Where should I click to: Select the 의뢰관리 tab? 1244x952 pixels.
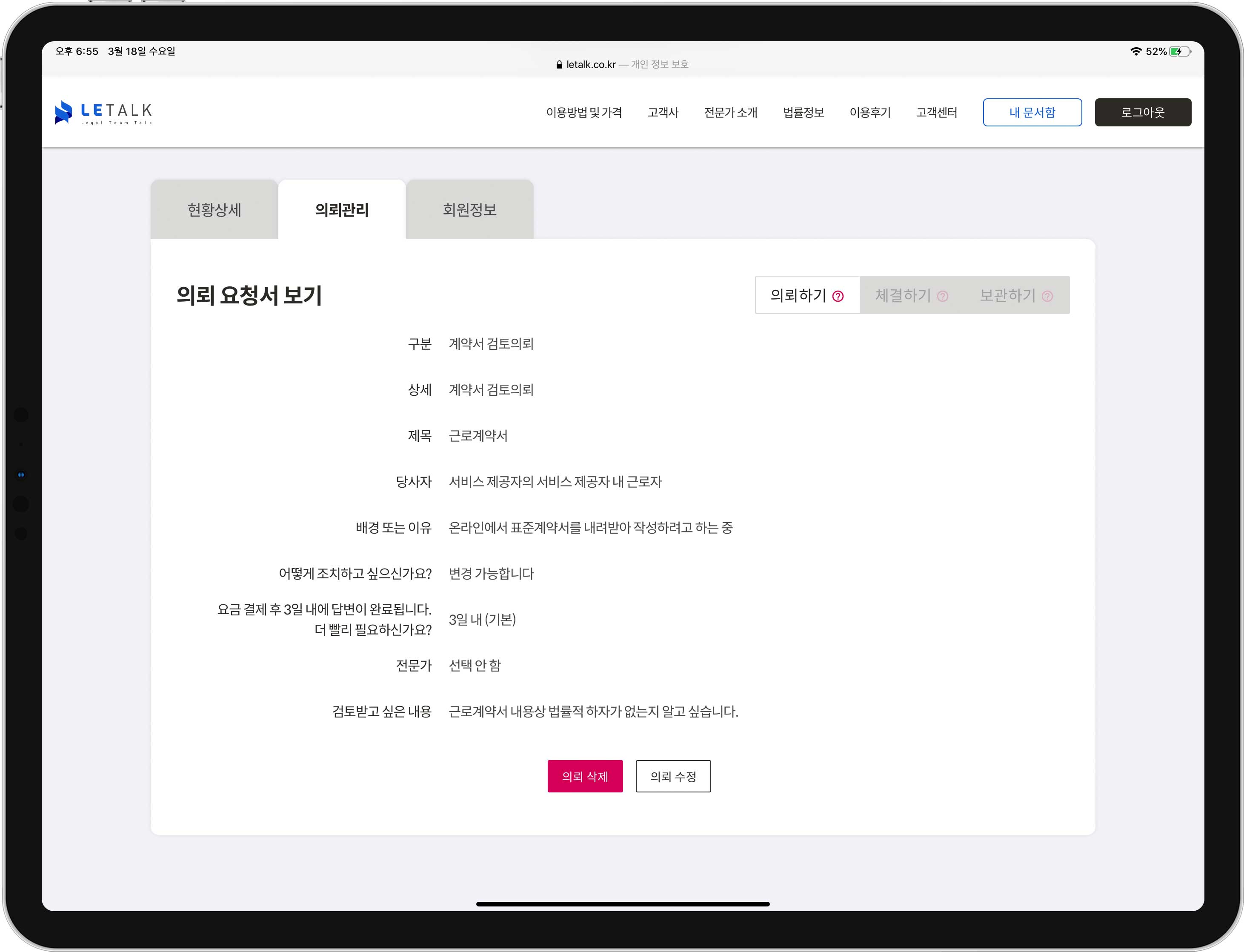[342, 210]
